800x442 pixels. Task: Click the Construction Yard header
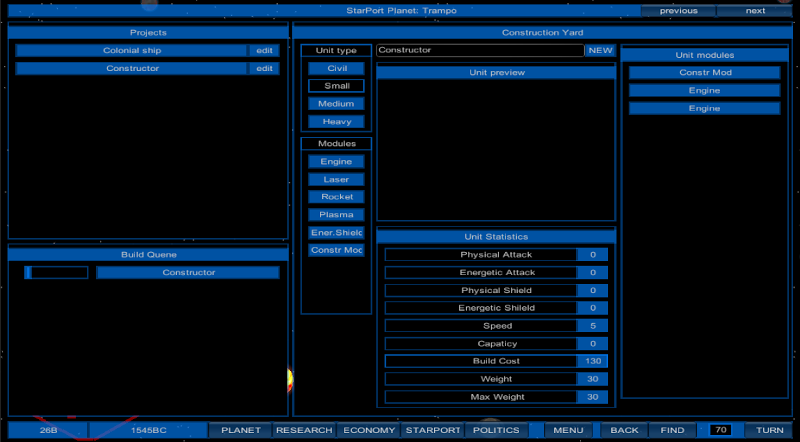(x=542, y=32)
